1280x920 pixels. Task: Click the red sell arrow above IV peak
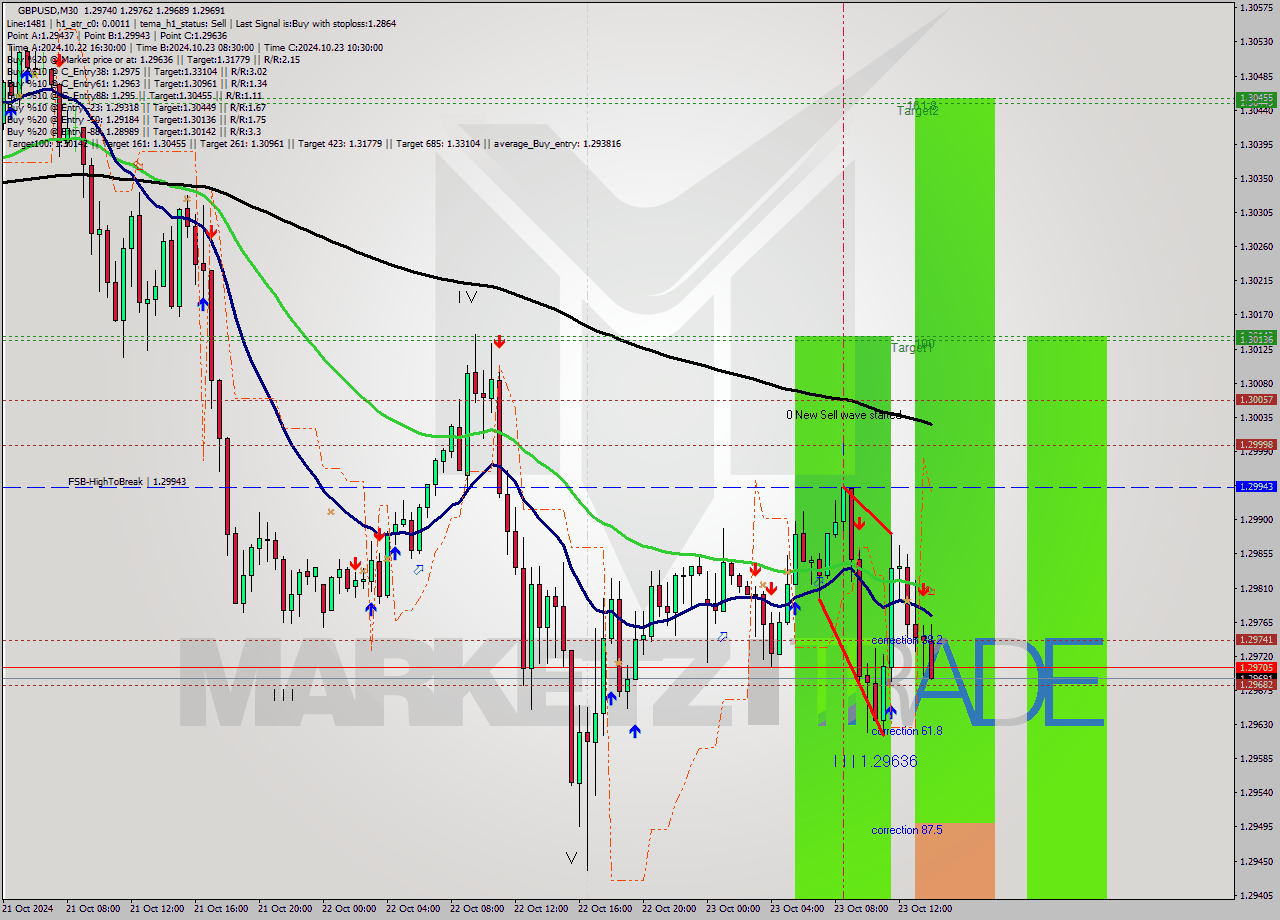point(498,342)
